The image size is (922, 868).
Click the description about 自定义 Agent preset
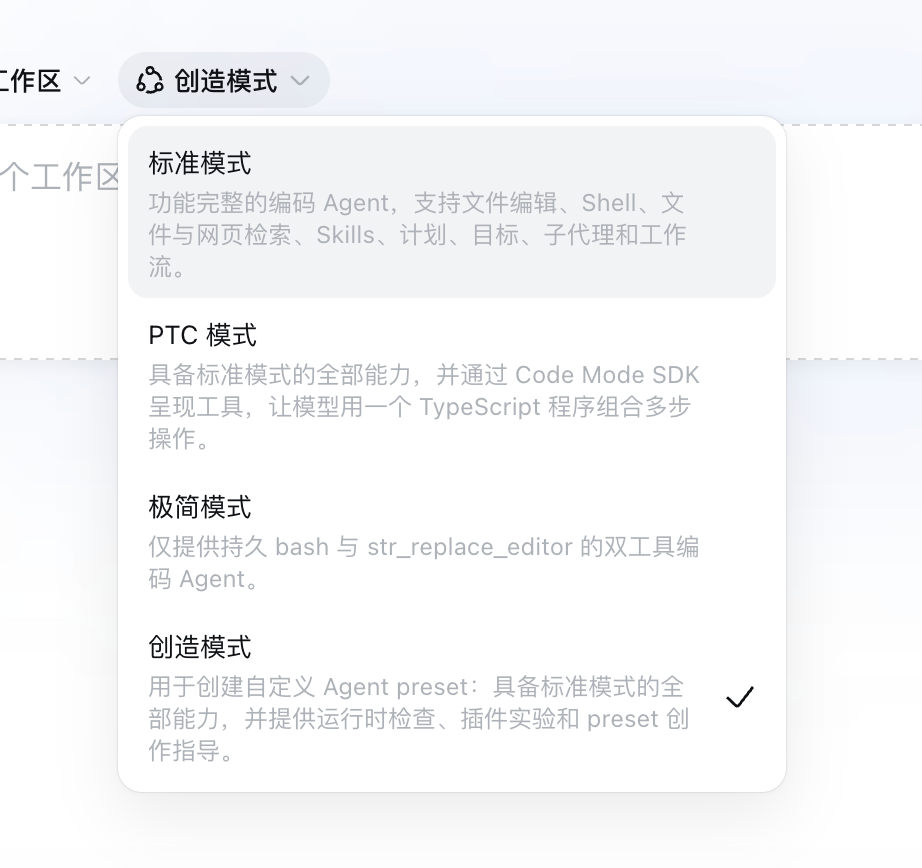(x=418, y=719)
